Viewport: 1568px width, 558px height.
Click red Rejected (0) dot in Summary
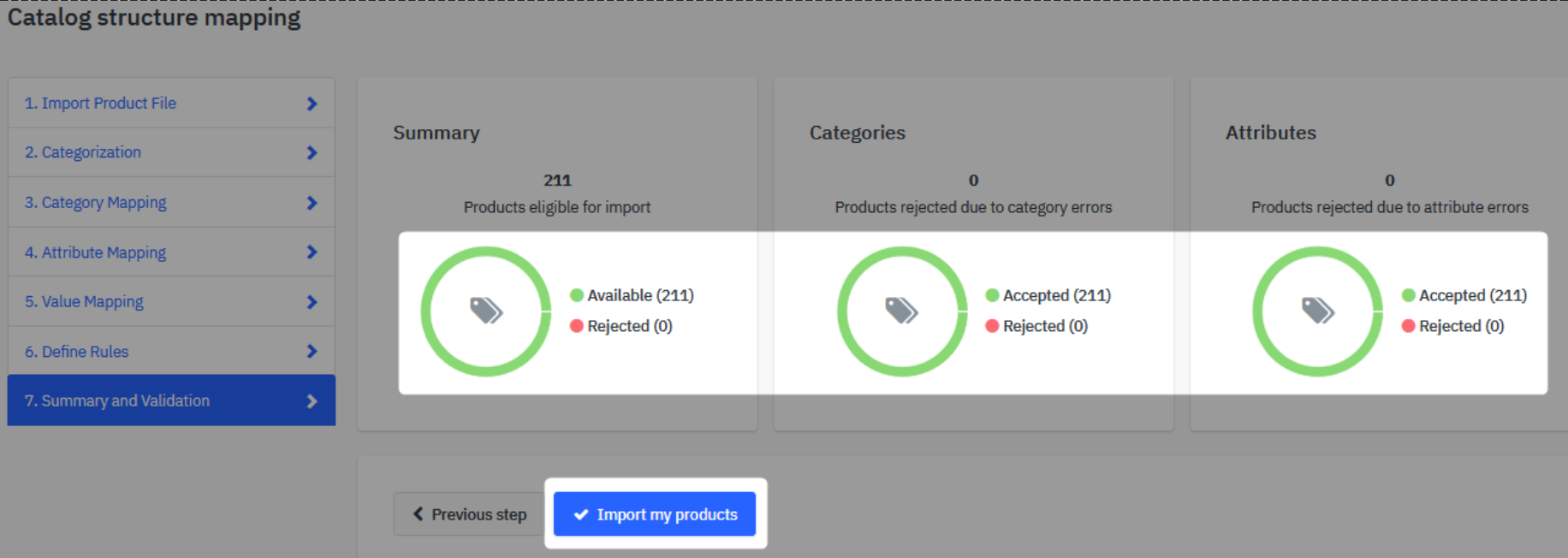click(x=577, y=326)
